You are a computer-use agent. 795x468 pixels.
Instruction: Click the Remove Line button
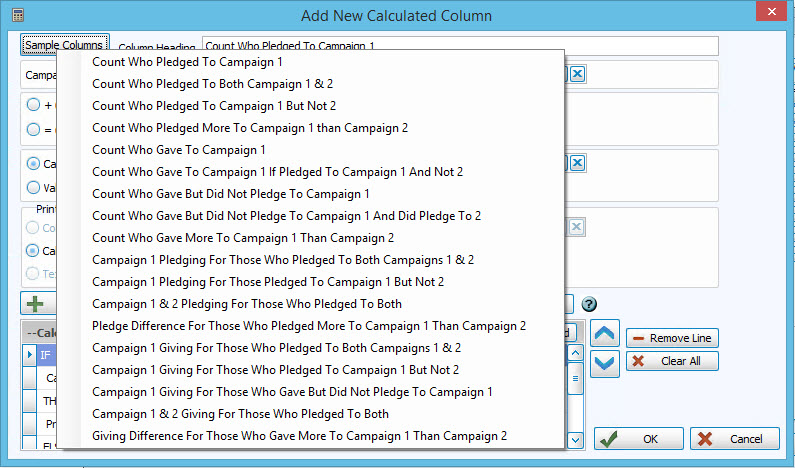pyautogui.click(x=672, y=338)
